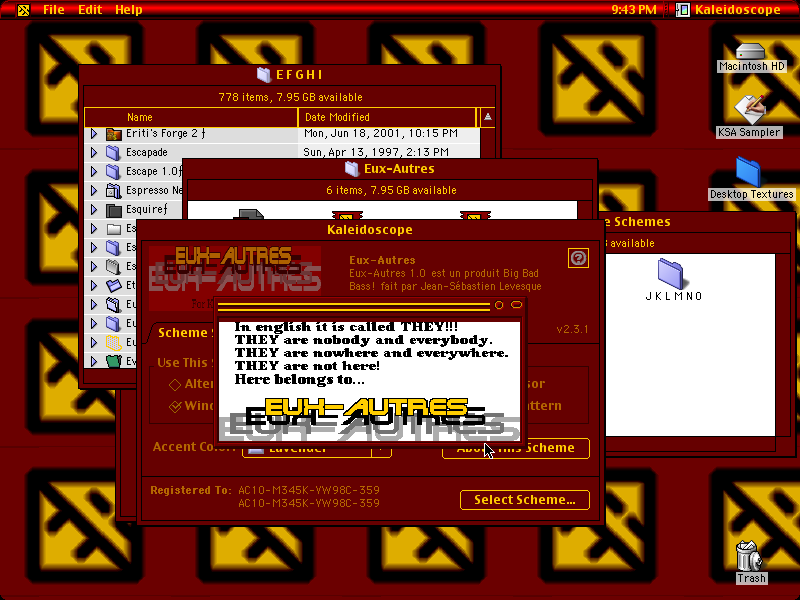Select the open blue folder icon in Et row
Viewport: 800px width, 600px height.
113,285
